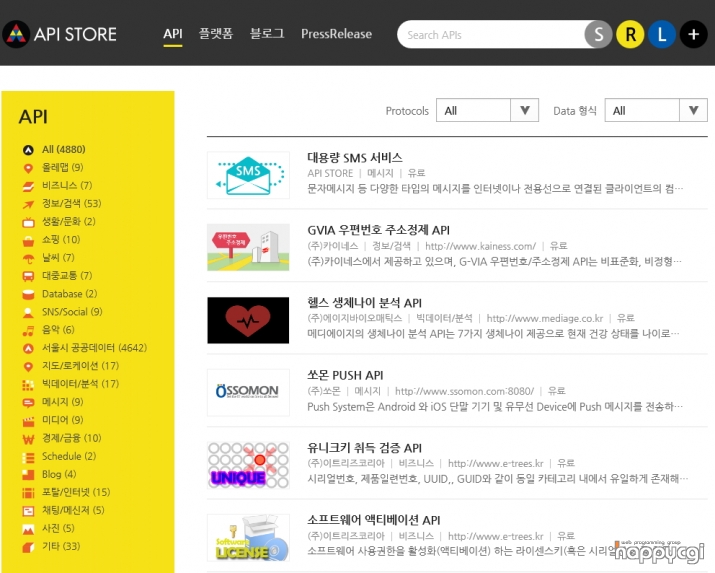Click the black plus circle button
Image resolution: width=715 pixels, height=573 pixels.
694,34
